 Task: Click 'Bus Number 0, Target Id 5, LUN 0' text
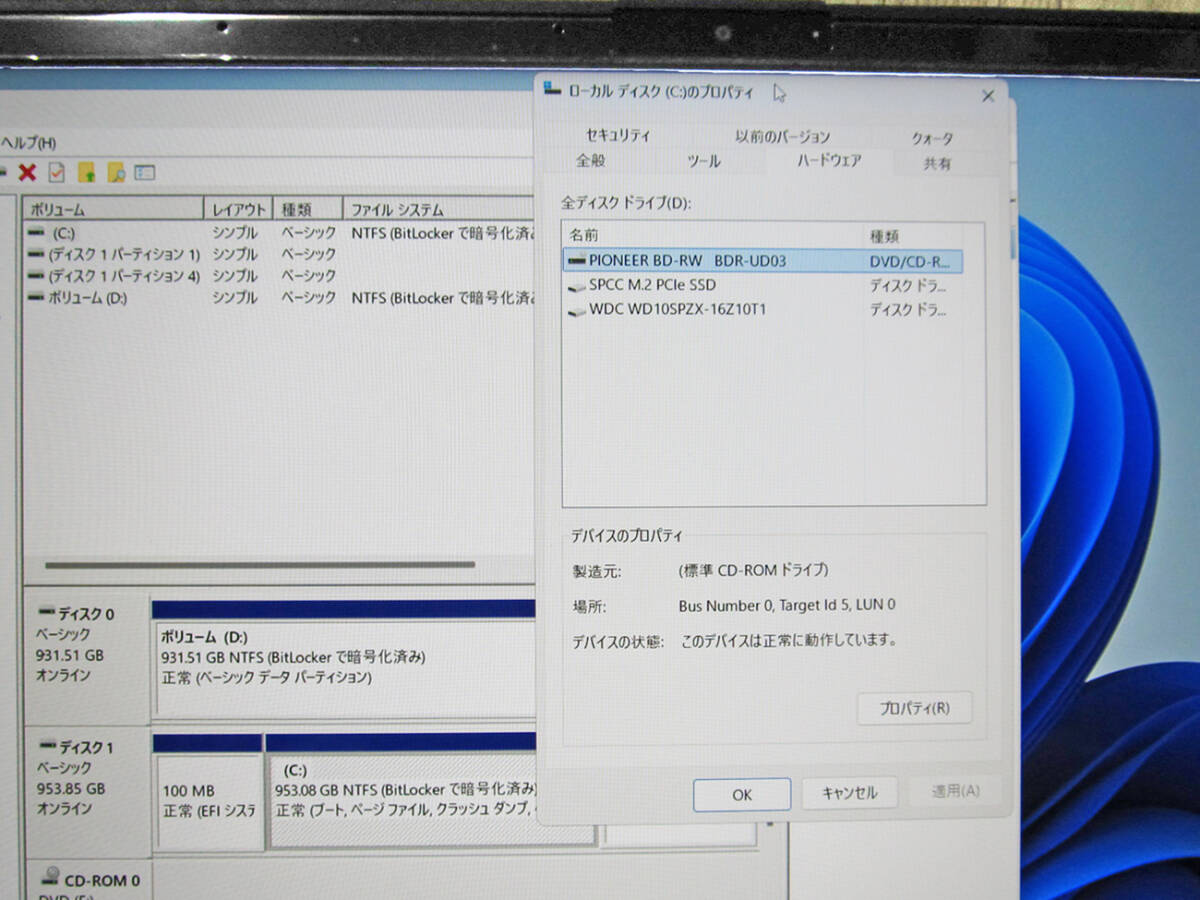click(x=786, y=605)
